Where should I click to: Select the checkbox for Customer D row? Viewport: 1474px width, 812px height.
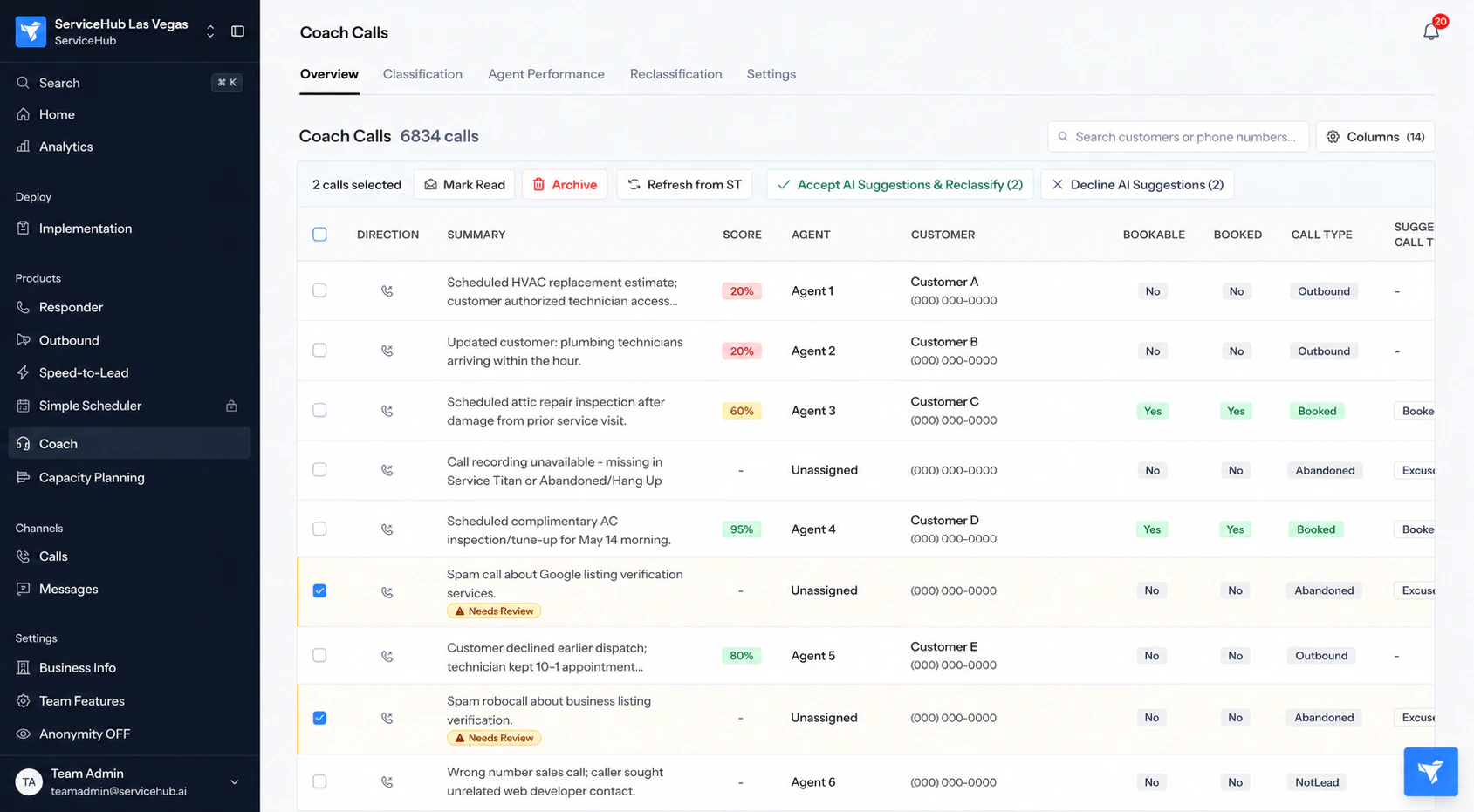tap(319, 529)
